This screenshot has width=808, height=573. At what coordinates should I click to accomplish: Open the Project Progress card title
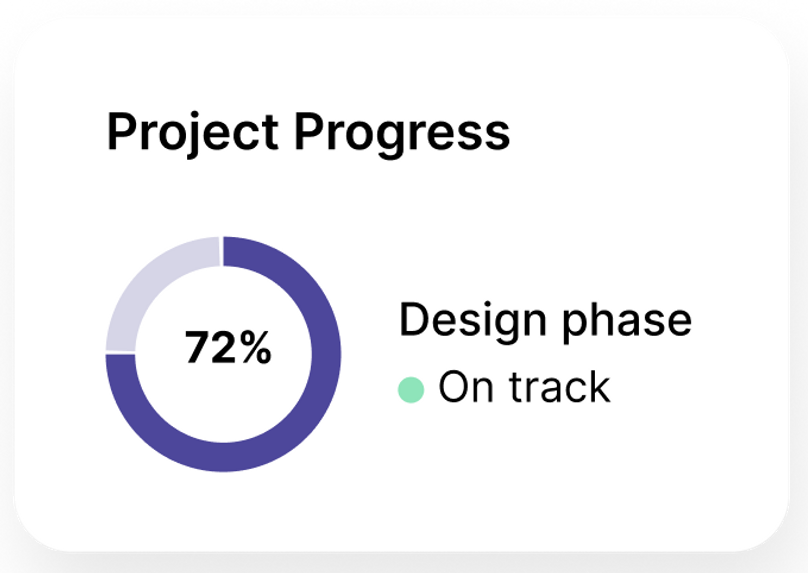point(308,132)
